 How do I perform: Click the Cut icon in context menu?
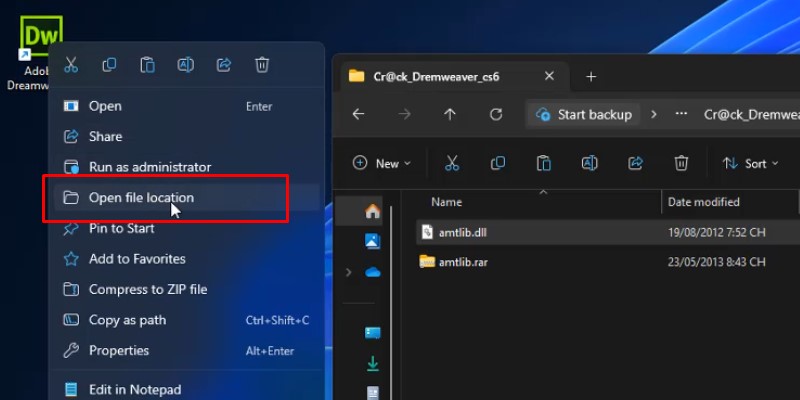point(71,65)
